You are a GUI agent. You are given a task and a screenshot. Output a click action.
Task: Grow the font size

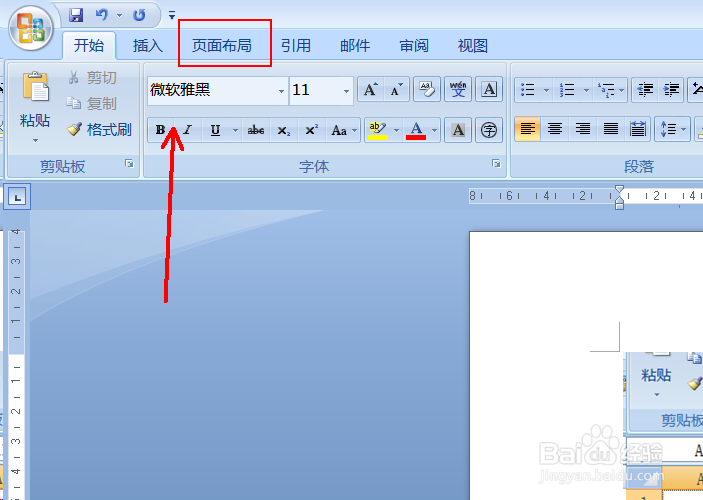(371, 89)
